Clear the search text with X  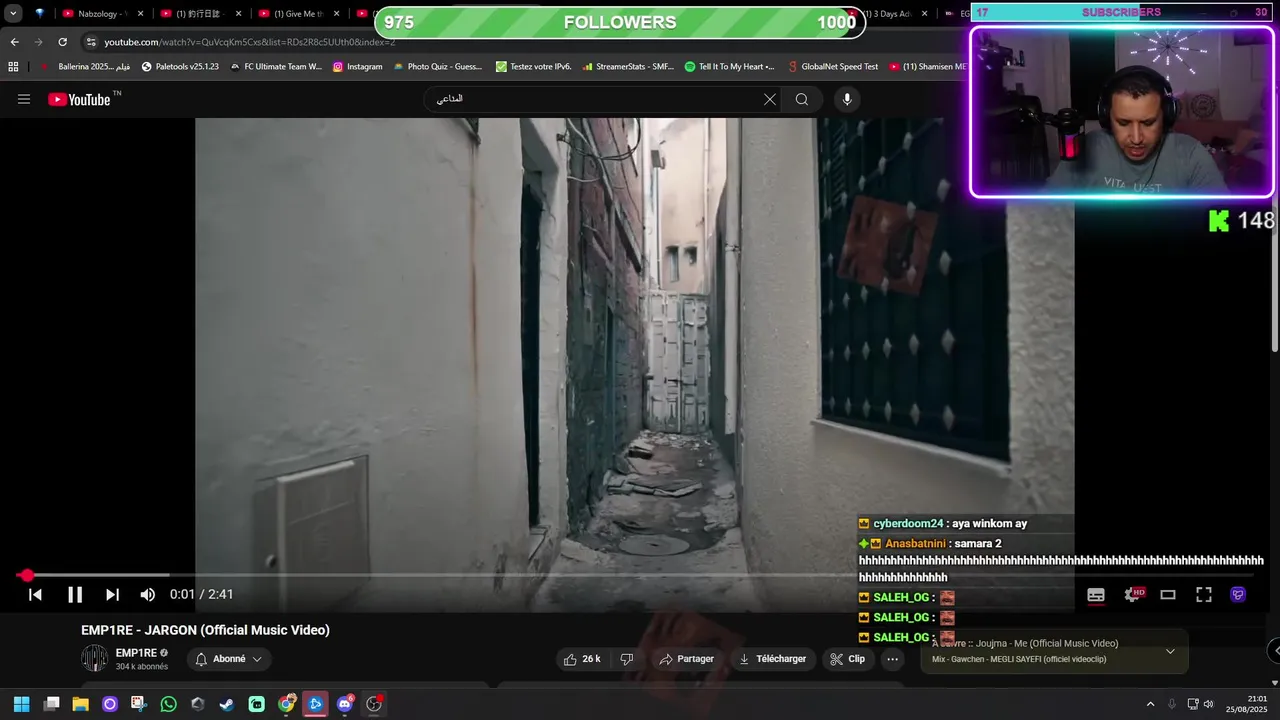769,99
